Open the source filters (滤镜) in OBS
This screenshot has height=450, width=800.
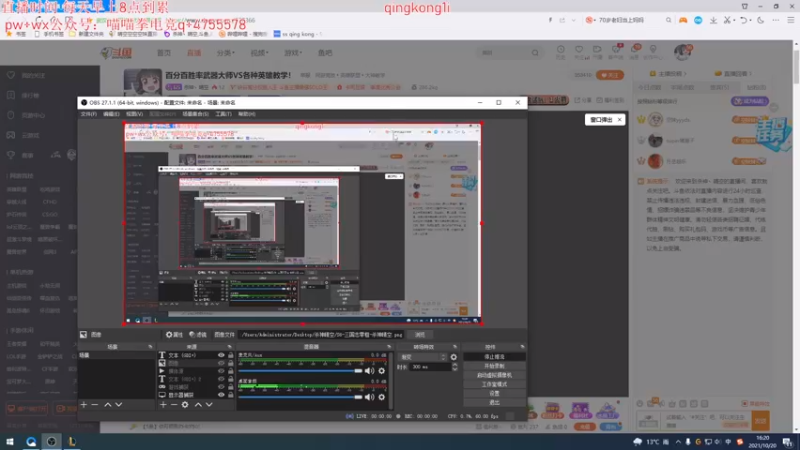pyautogui.click(x=198, y=335)
